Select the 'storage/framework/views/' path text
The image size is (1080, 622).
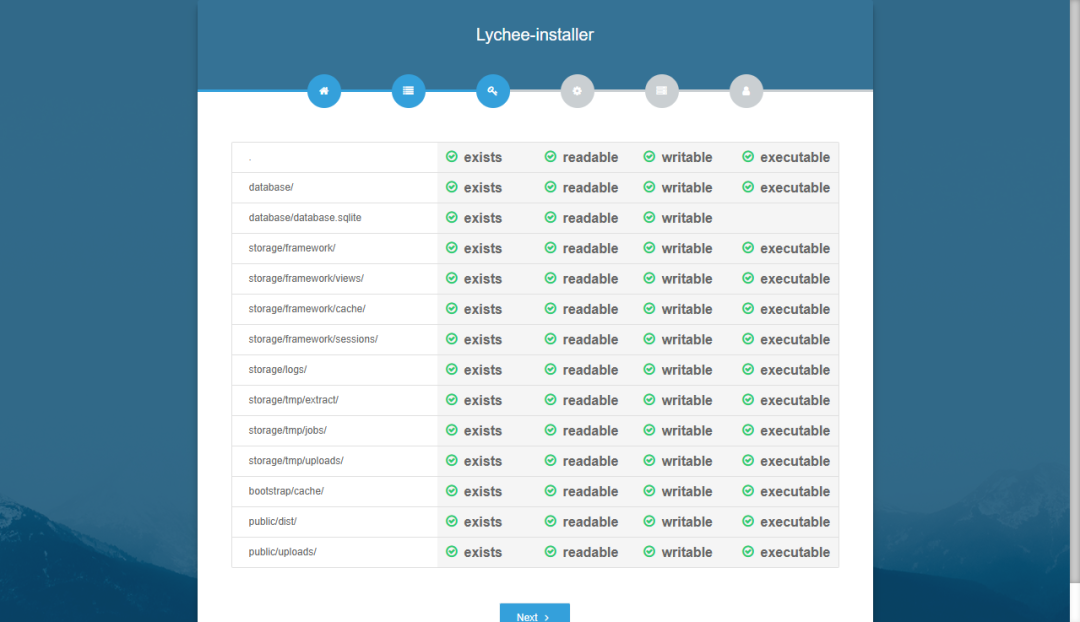[x=306, y=278]
